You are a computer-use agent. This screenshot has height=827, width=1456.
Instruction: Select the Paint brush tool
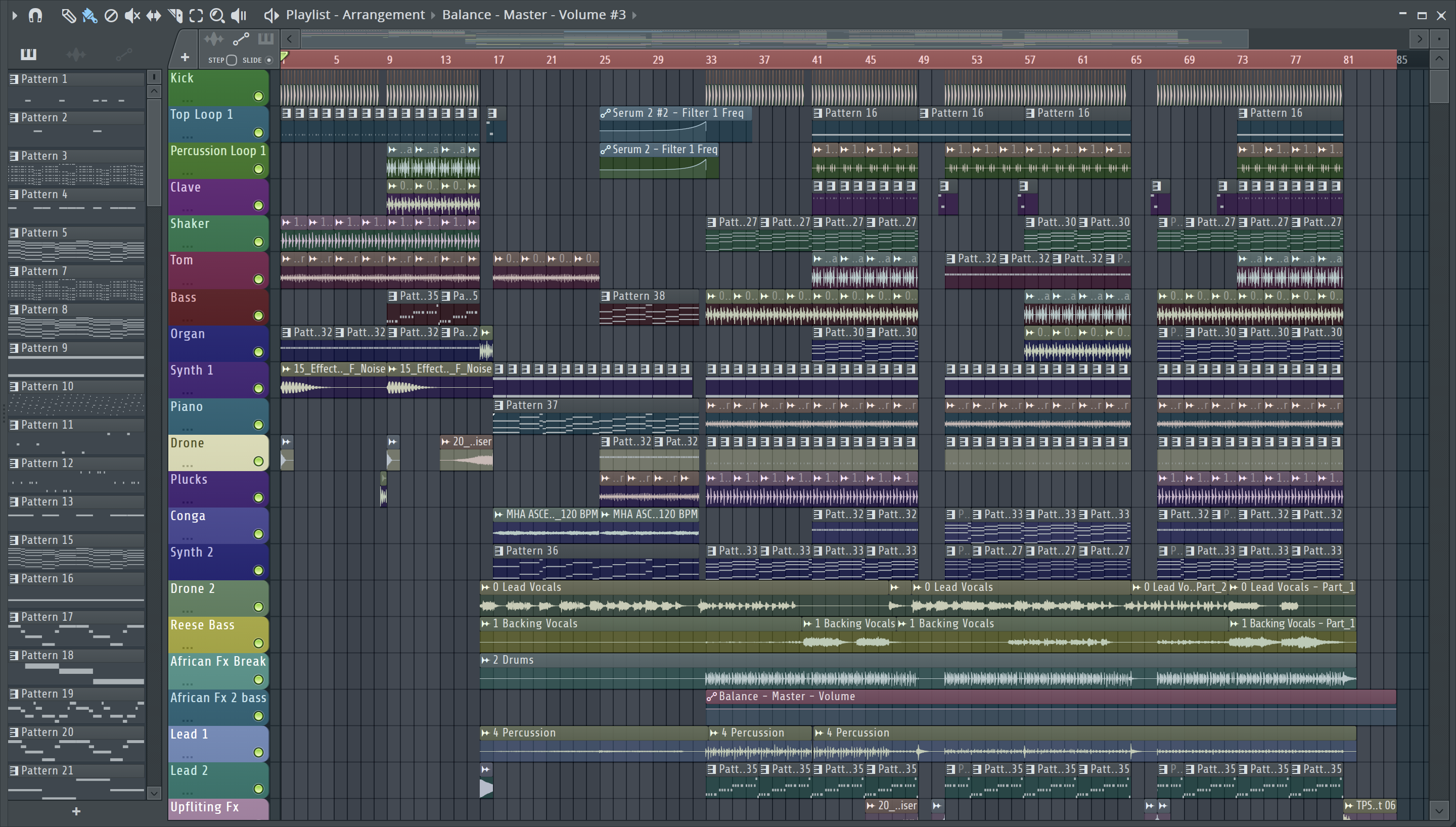(x=89, y=15)
